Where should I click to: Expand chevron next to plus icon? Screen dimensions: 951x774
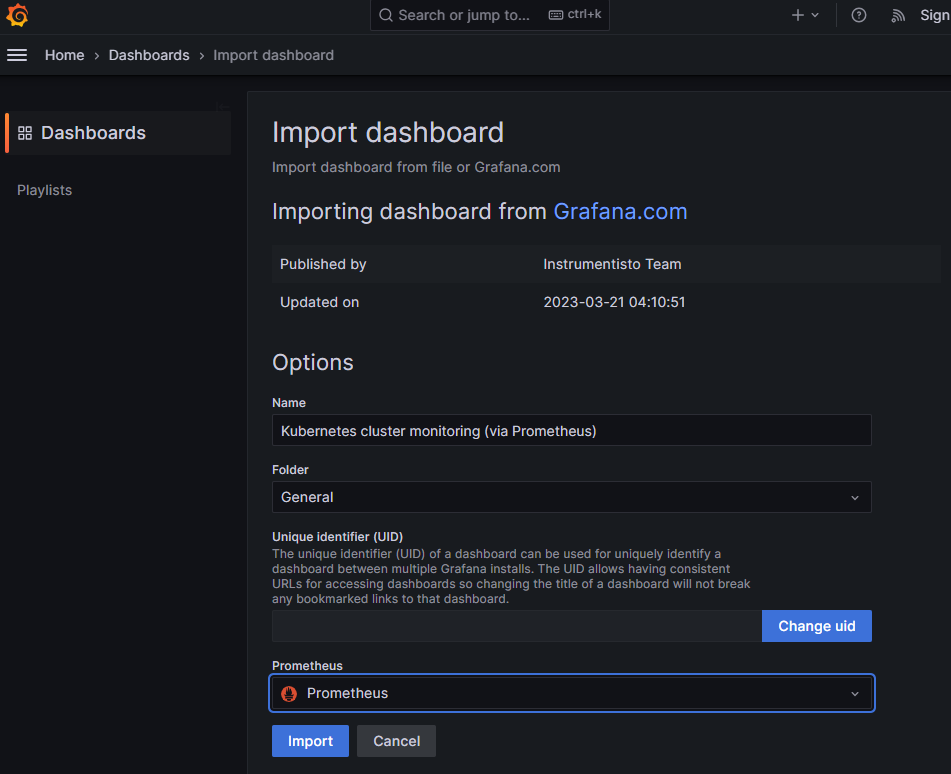(x=815, y=15)
